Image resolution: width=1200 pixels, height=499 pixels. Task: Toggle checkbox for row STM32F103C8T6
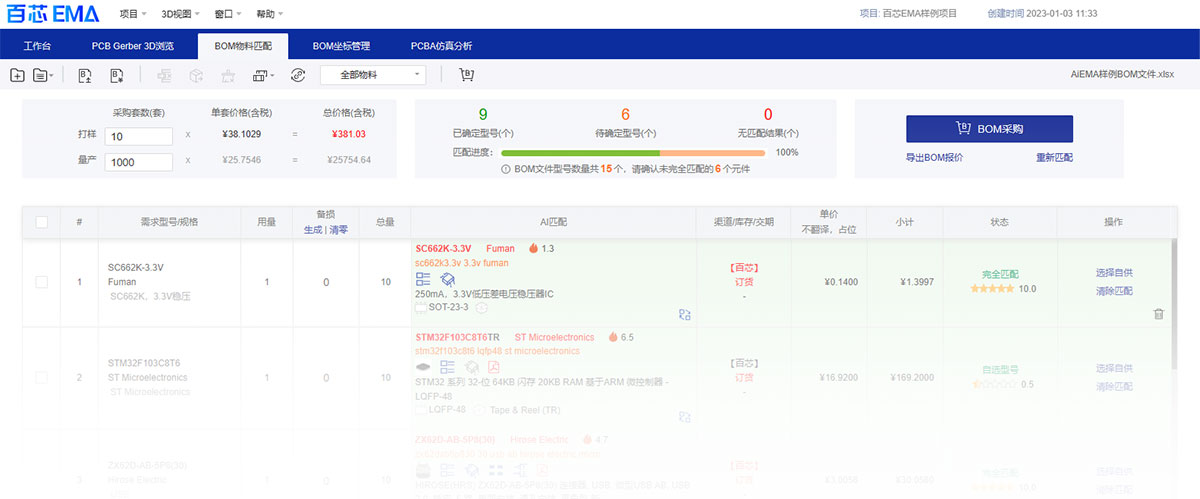click(42, 377)
